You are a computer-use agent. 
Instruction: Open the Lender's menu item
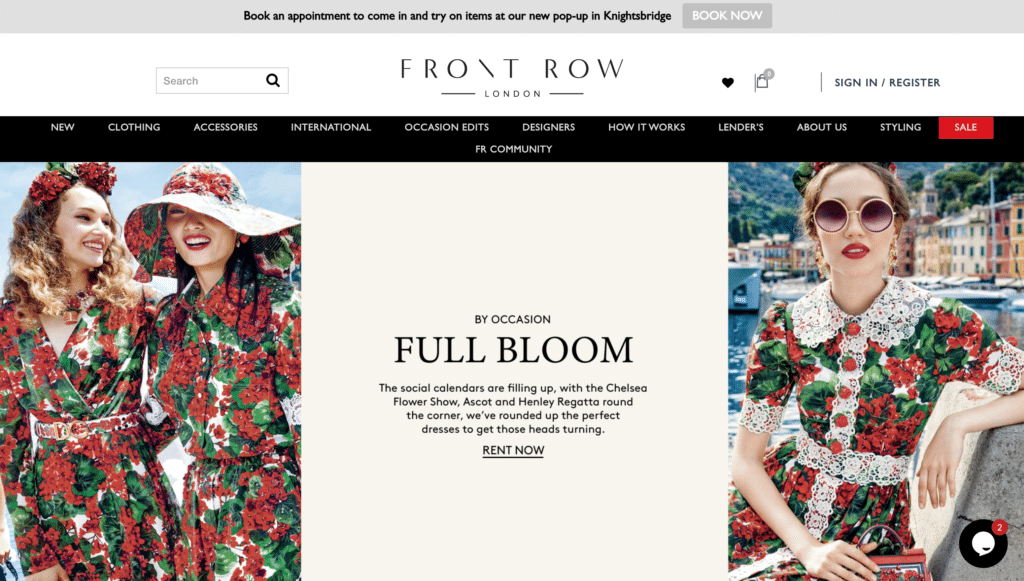point(741,127)
